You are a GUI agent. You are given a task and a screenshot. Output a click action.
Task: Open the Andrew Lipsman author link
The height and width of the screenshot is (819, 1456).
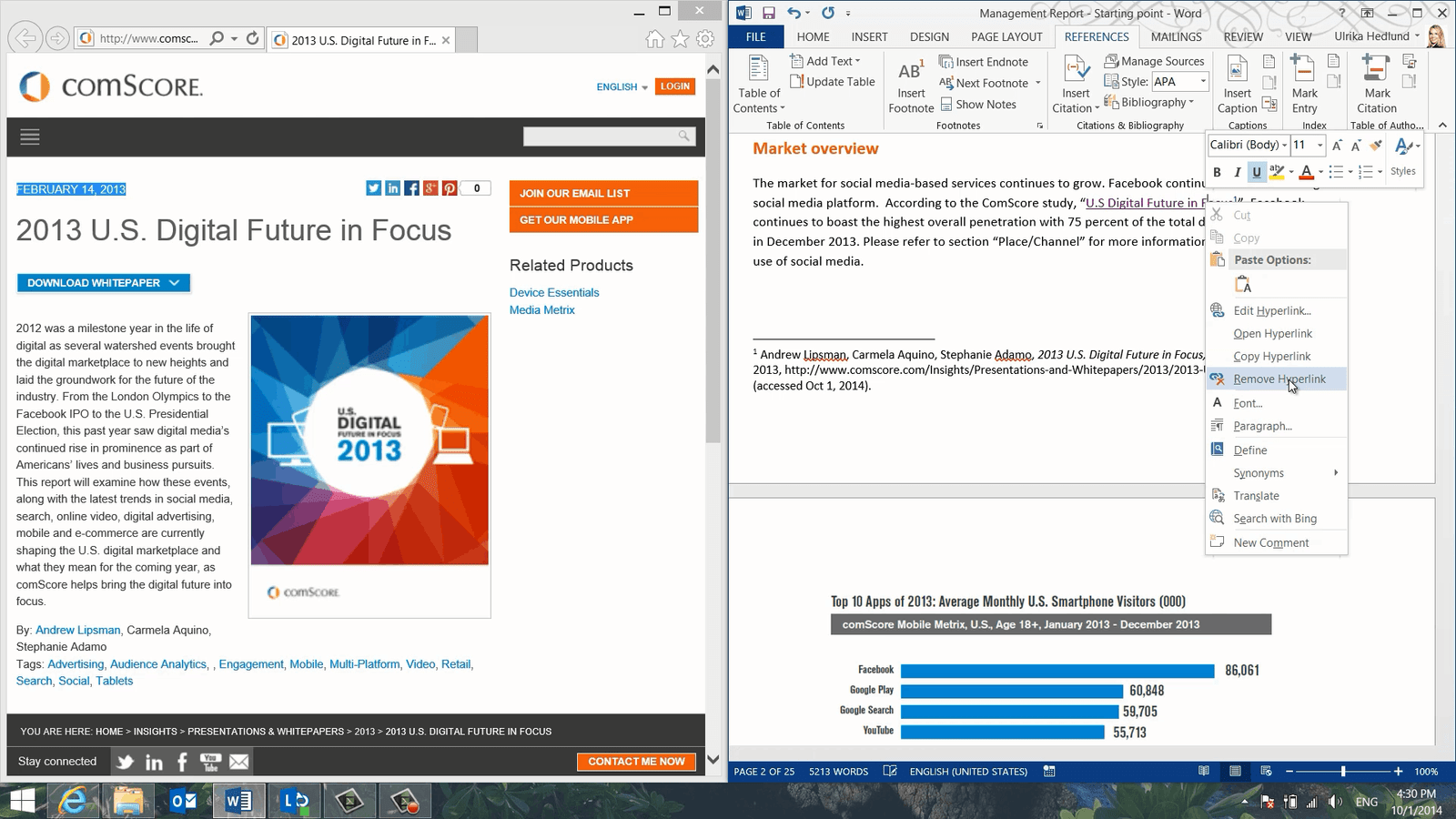[77, 630]
